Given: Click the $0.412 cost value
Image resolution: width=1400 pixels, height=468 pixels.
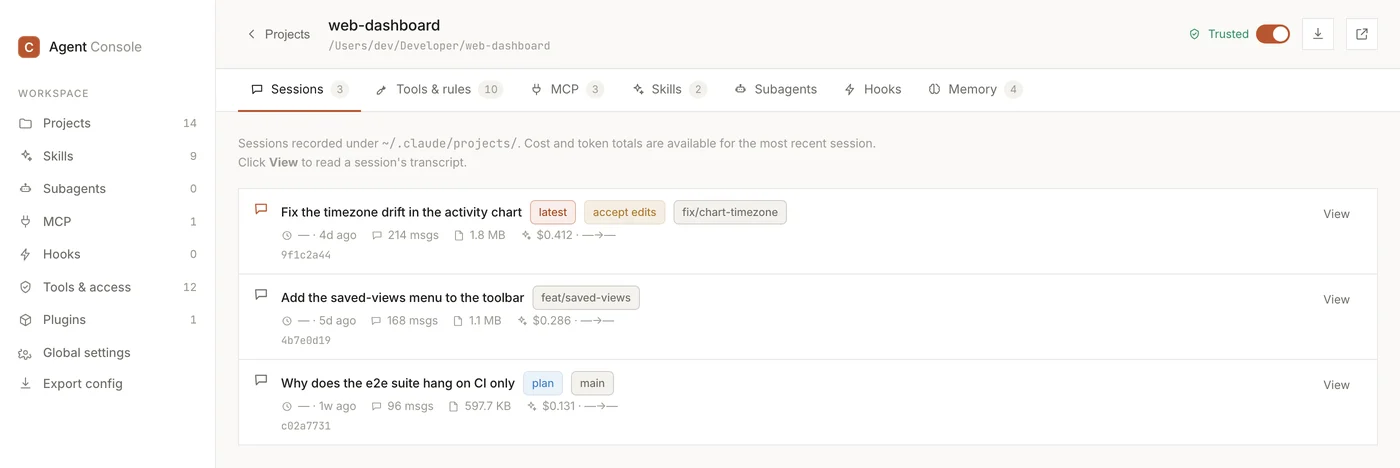Looking at the screenshot, I should click(x=553, y=236).
